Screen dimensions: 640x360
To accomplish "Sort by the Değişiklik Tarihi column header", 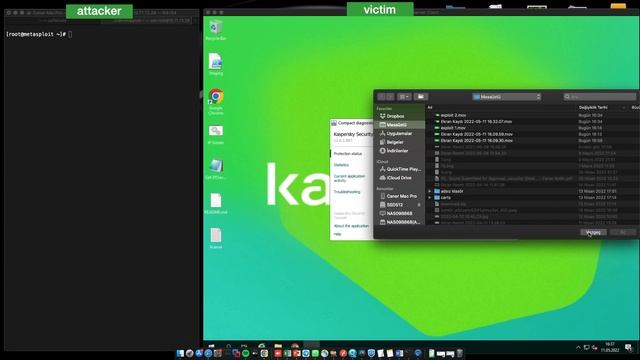I will 593,107.
